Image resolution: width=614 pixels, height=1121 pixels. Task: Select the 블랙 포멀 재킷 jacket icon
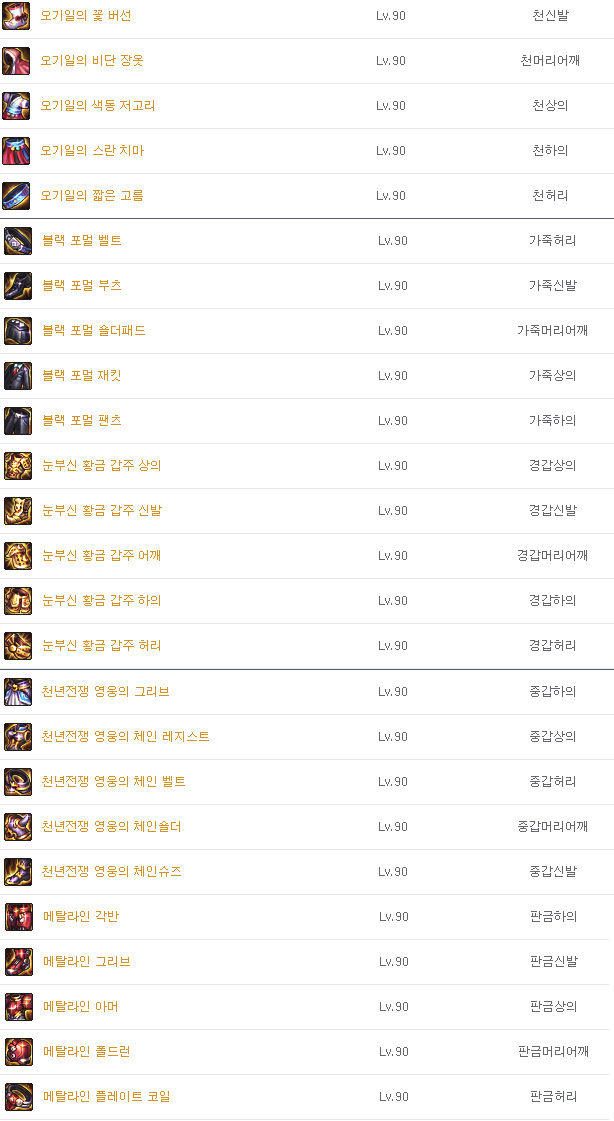18,376
